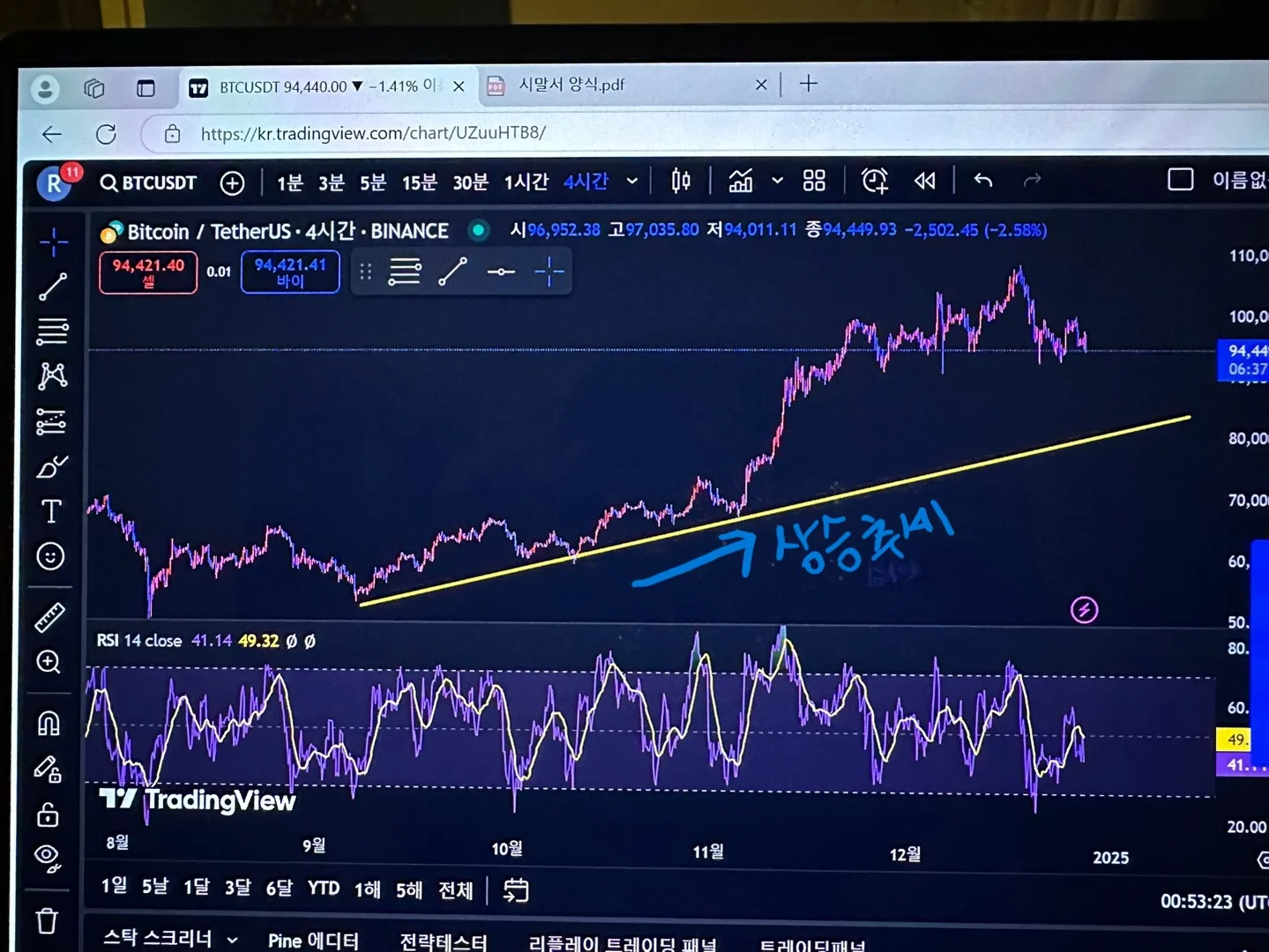Grab the drawing favorites toolbar handle
This screenshot has width=1269, height=952.
click(x=365, y=271)
